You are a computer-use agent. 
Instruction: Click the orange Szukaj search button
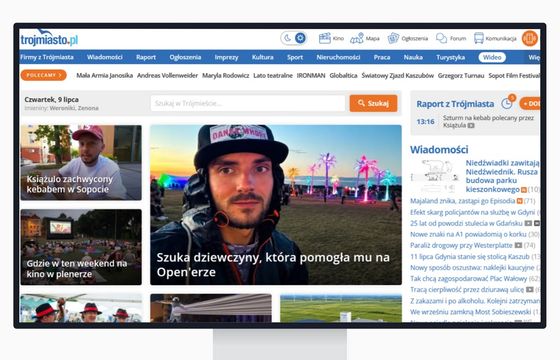tap(373, 103)
